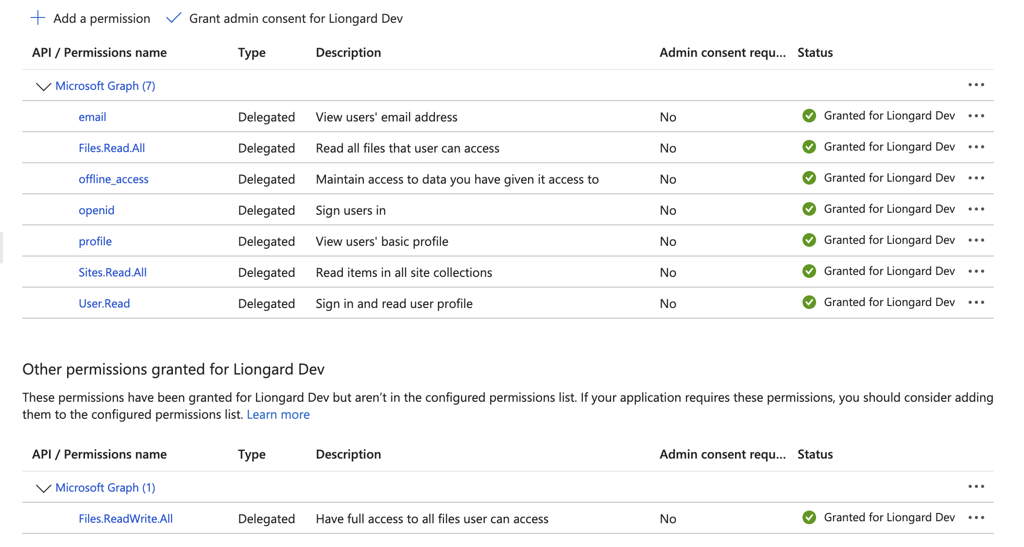This screenshot has height=547, width=1024.
Task: Open ellipsis menu for Files.Read.All row
Action: pyautogui.click(x=976, y=147)
